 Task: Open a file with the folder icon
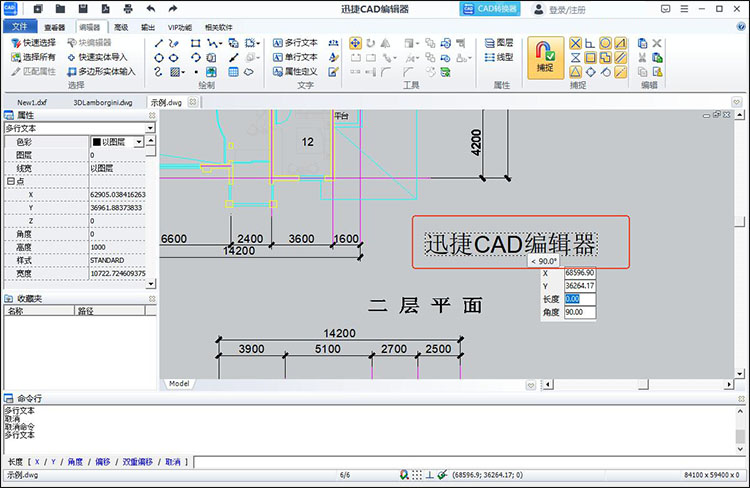(x=60, y=9)
